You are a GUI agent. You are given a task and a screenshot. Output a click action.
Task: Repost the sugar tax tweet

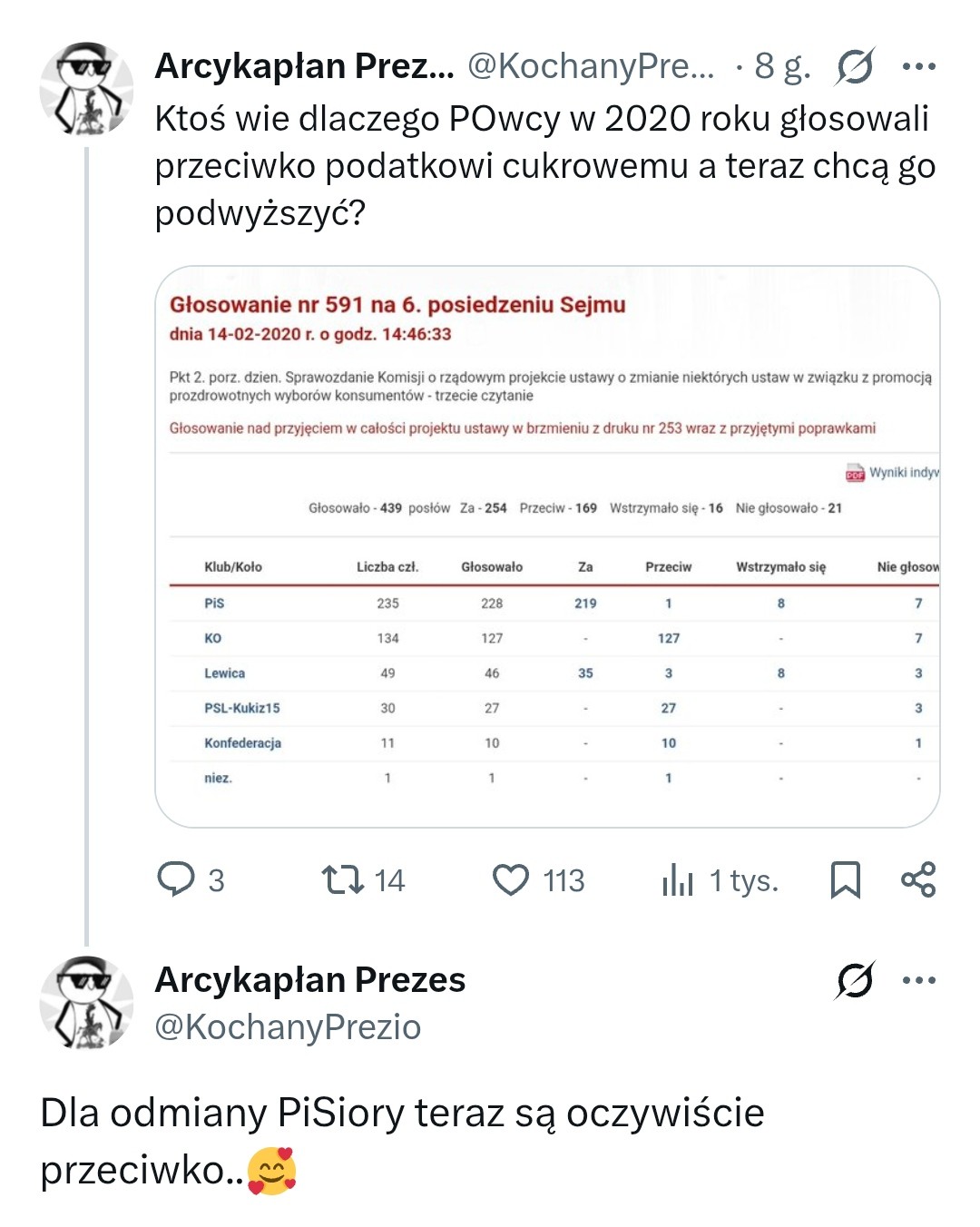click(x=343, y=879)
